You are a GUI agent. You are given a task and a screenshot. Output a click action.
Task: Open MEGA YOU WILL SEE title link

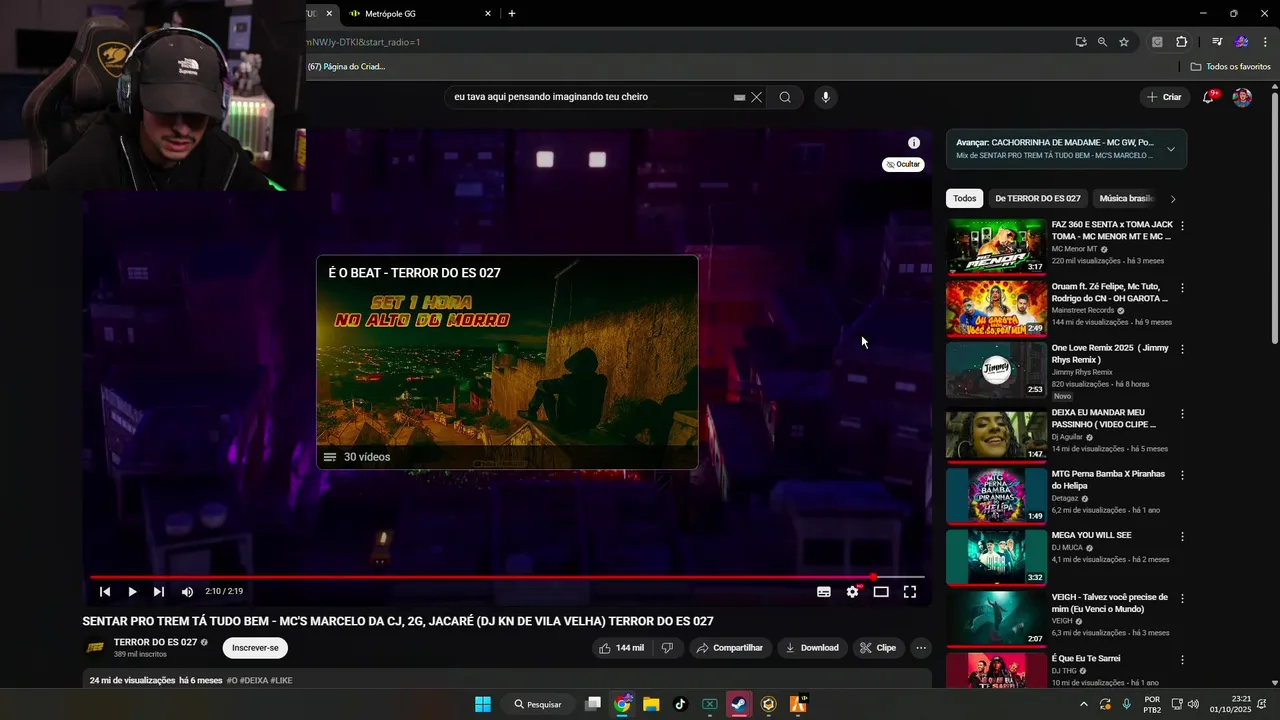coord(1092,535)
